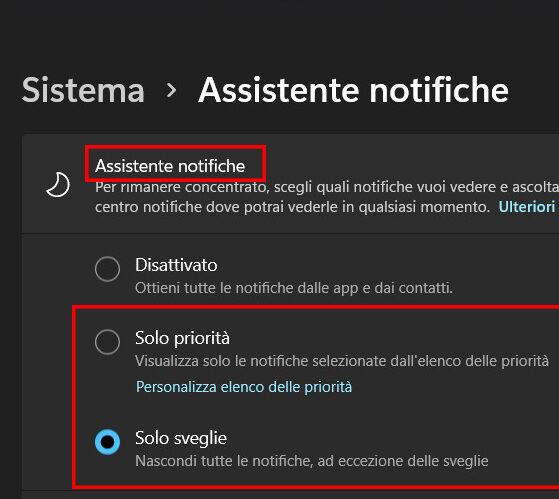Click 'Ottieni tutte le notifiche' description text
The height and width of the screenshot is (499, 559).
pyautogui.click(x=294, y=288)
